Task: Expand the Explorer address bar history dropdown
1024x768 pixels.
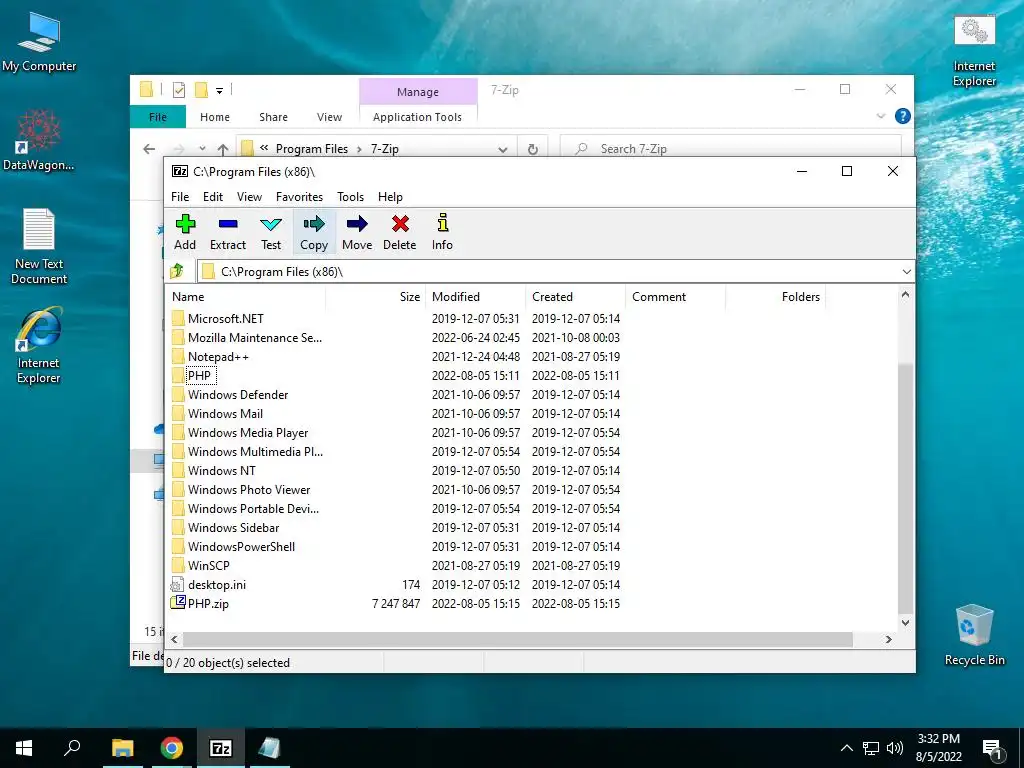Action: [503, 150]
